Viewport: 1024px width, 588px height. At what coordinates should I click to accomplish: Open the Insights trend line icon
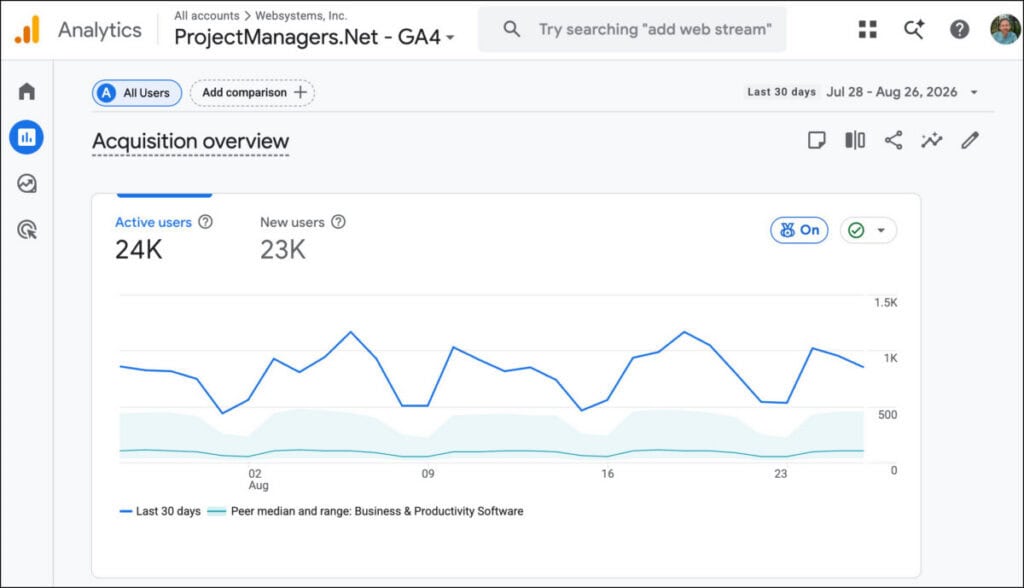click(x=932, y=140)
